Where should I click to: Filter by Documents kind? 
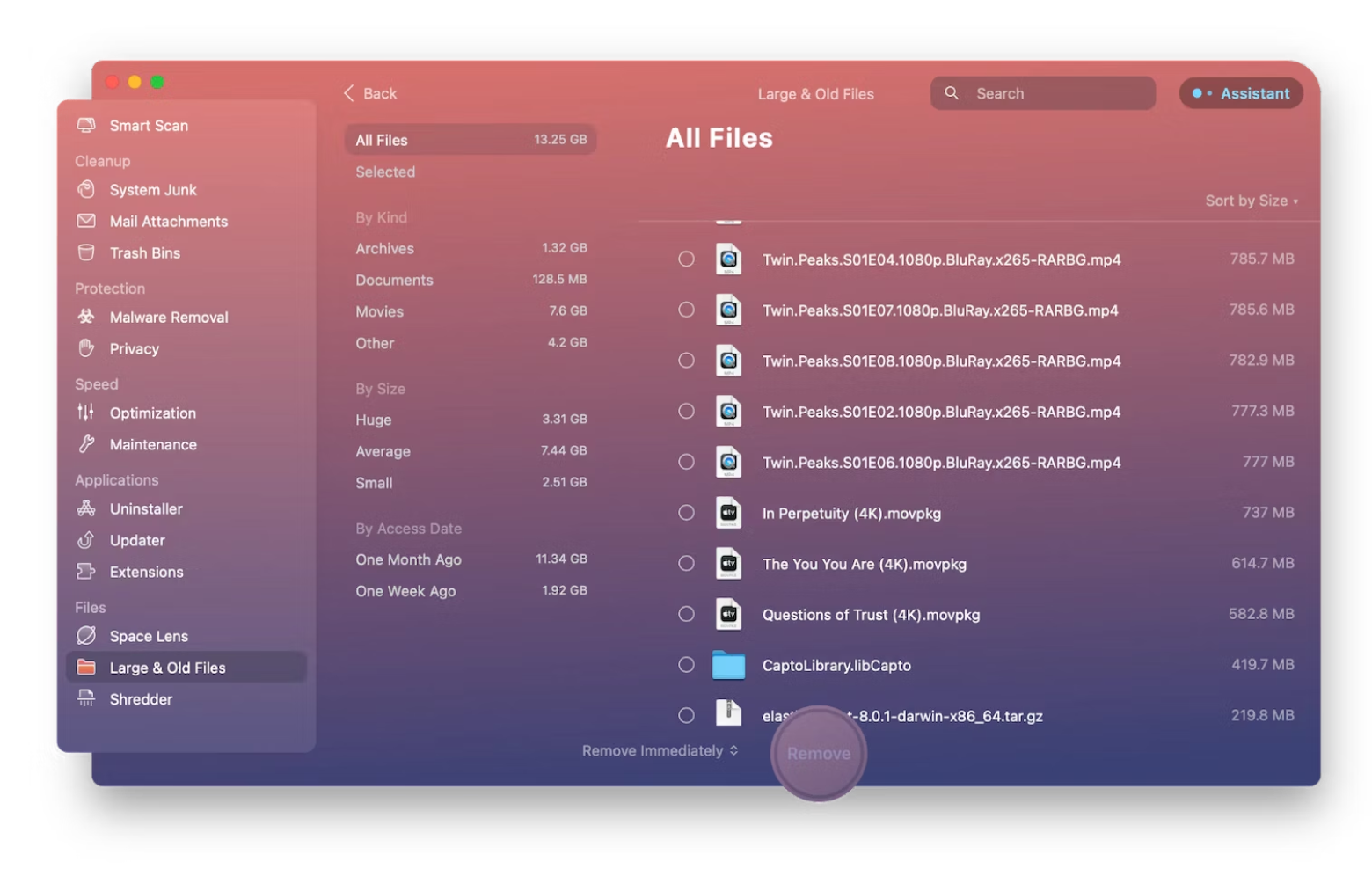[471, 280]
